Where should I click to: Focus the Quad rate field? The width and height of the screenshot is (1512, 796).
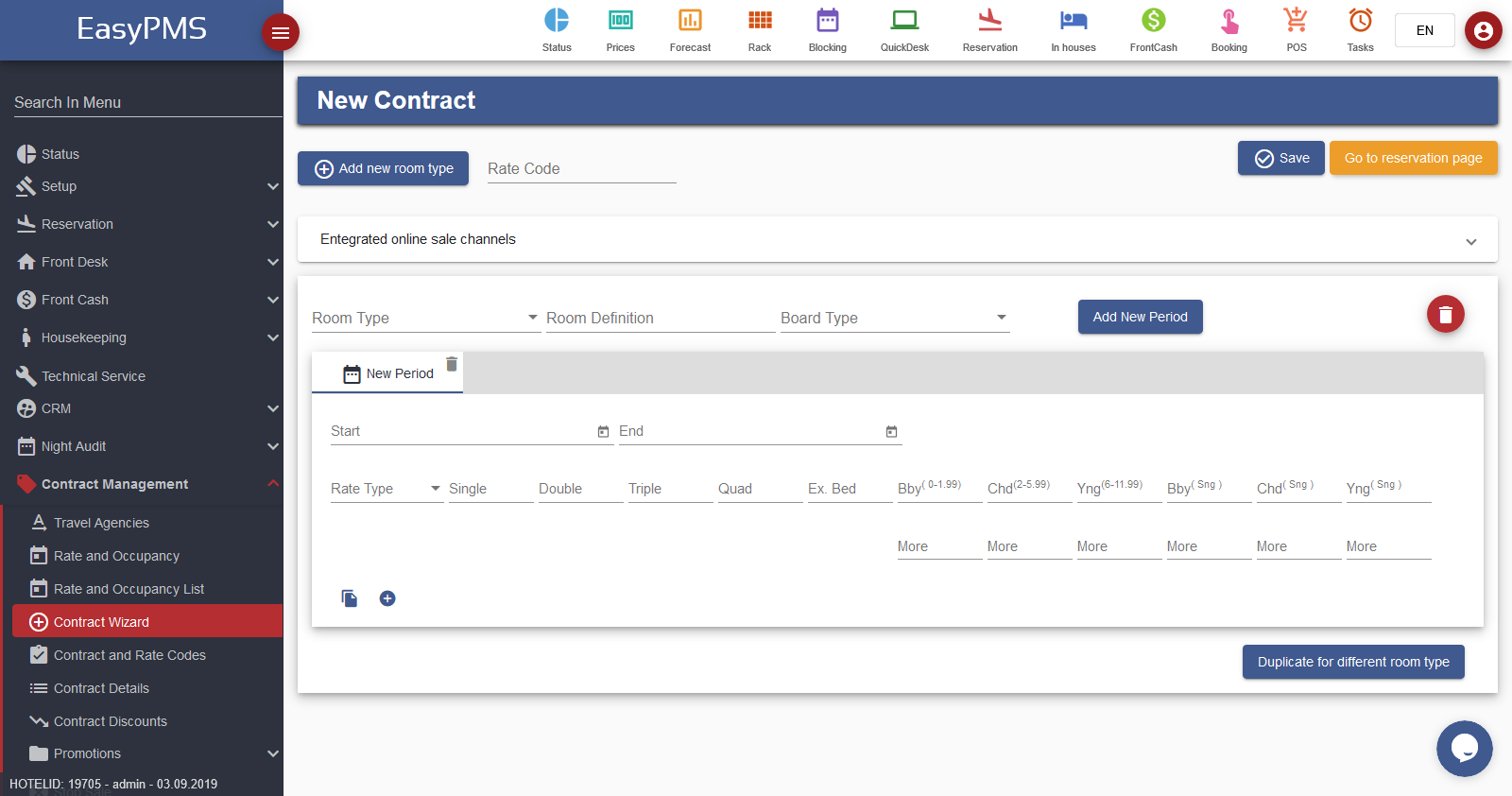[761, 488]
